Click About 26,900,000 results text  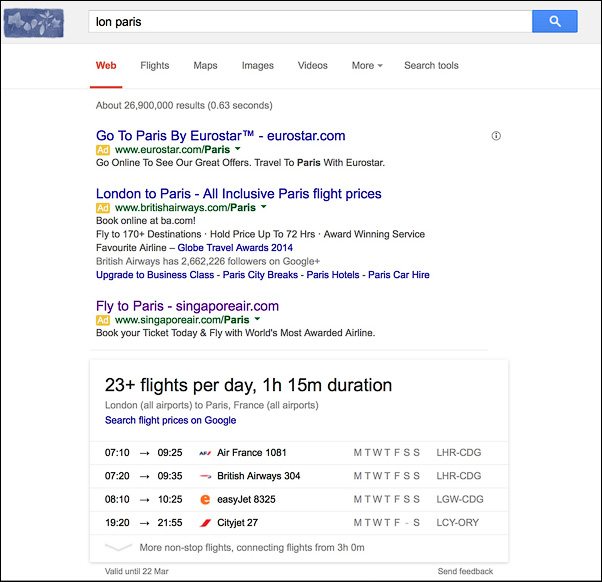(x=184, y=106)
